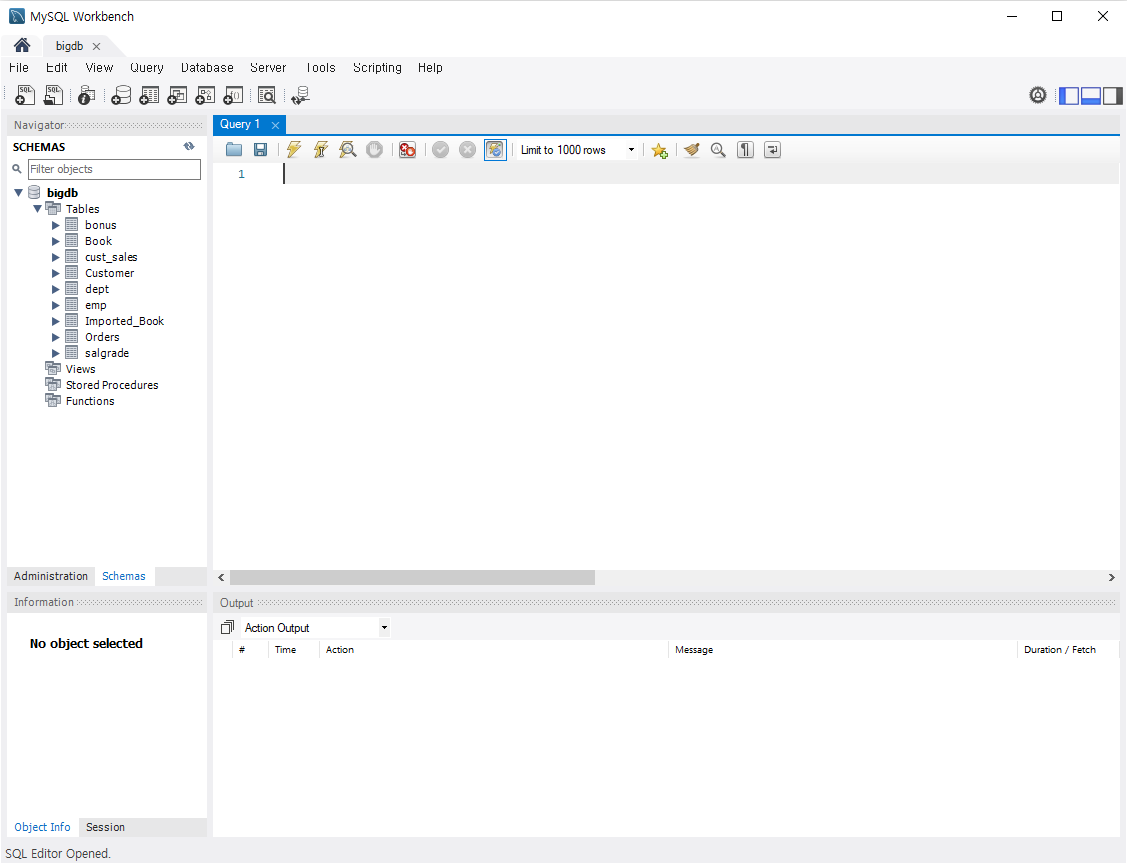Expand the Book table

point(55,241)
